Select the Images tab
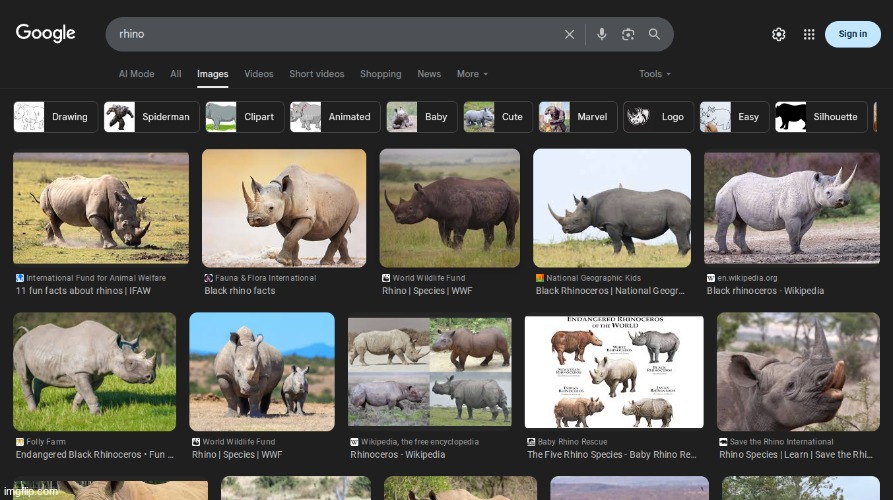This screenshot has width=893, height=500. pos(212,74)
